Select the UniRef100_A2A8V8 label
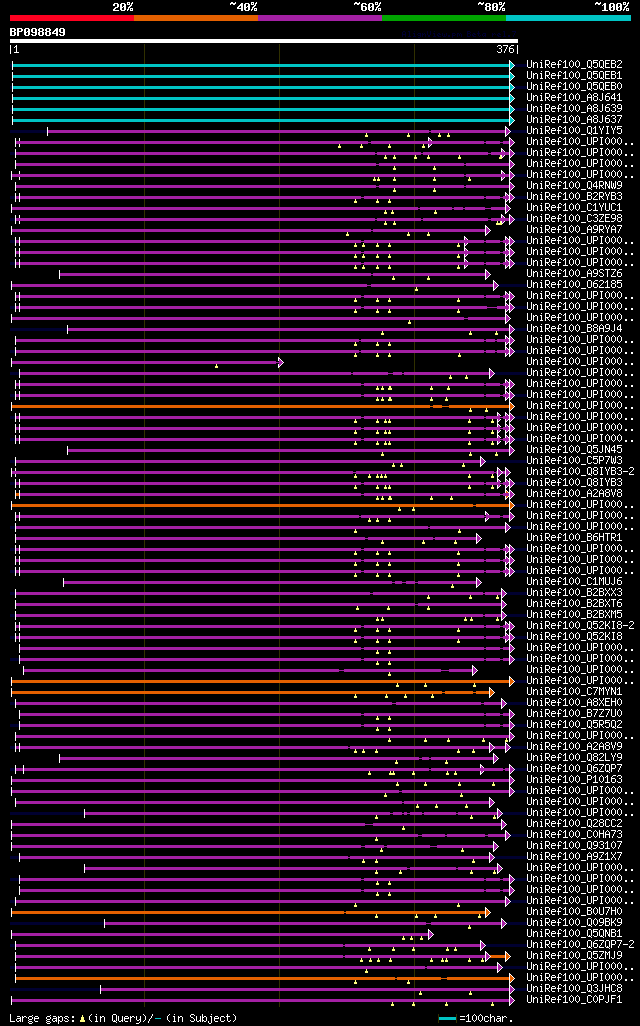 coord(574,493)
